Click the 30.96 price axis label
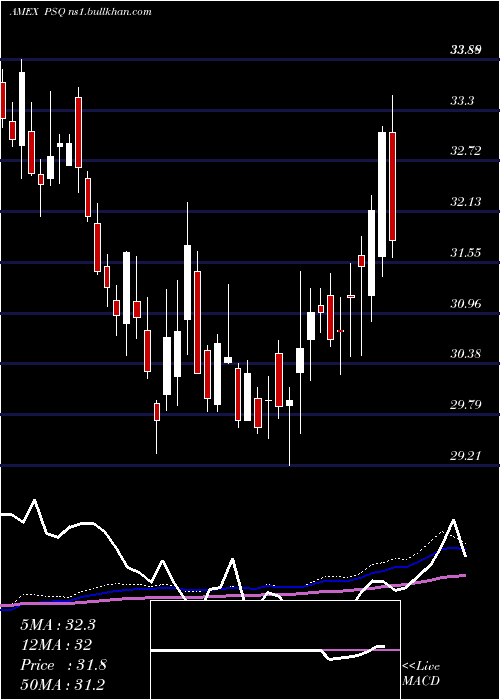This screenshot has height=700, width=500. pyautogui.click(x=465, y=304)
